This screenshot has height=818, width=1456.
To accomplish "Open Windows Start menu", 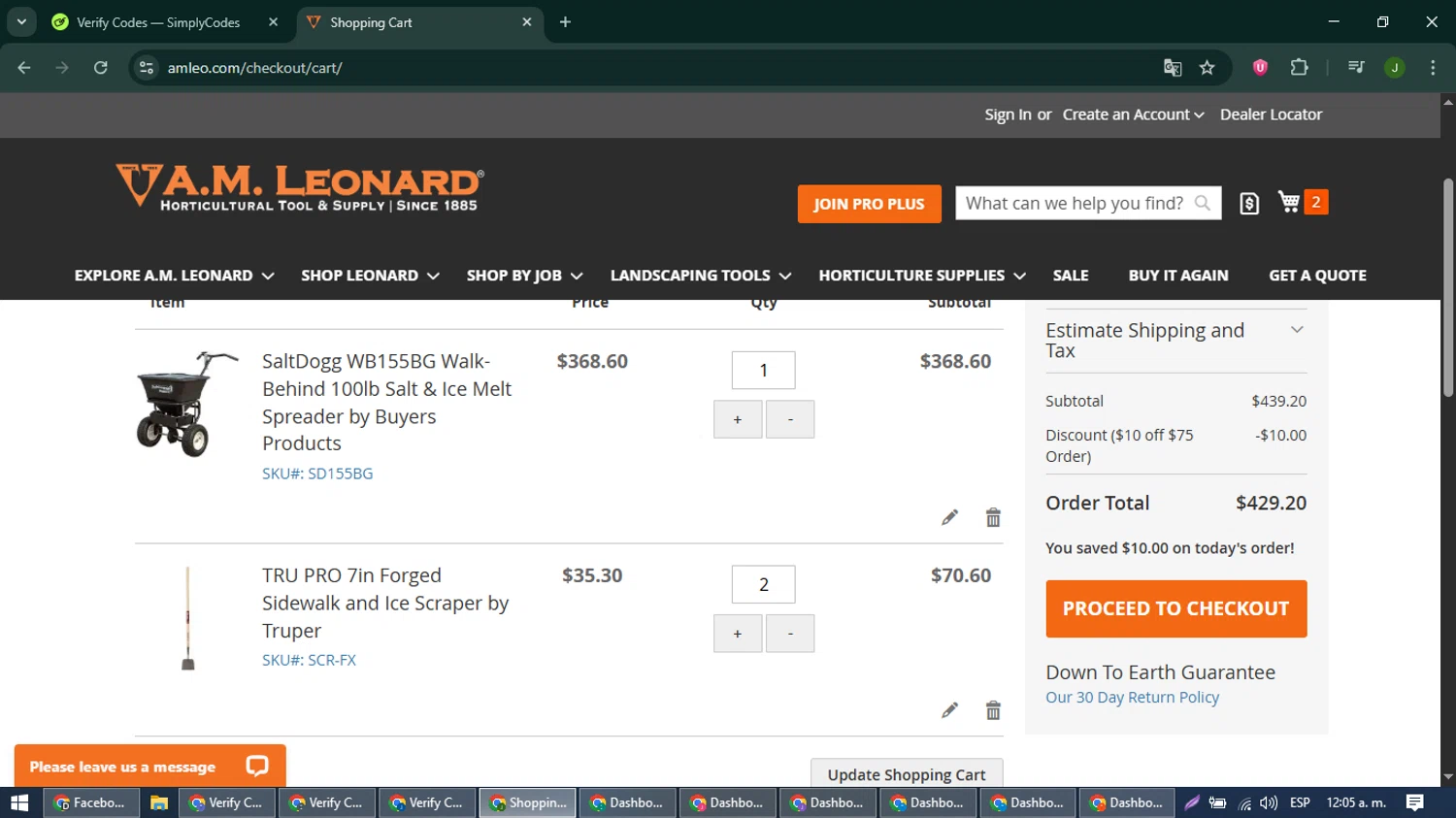I will click(19, 802).
